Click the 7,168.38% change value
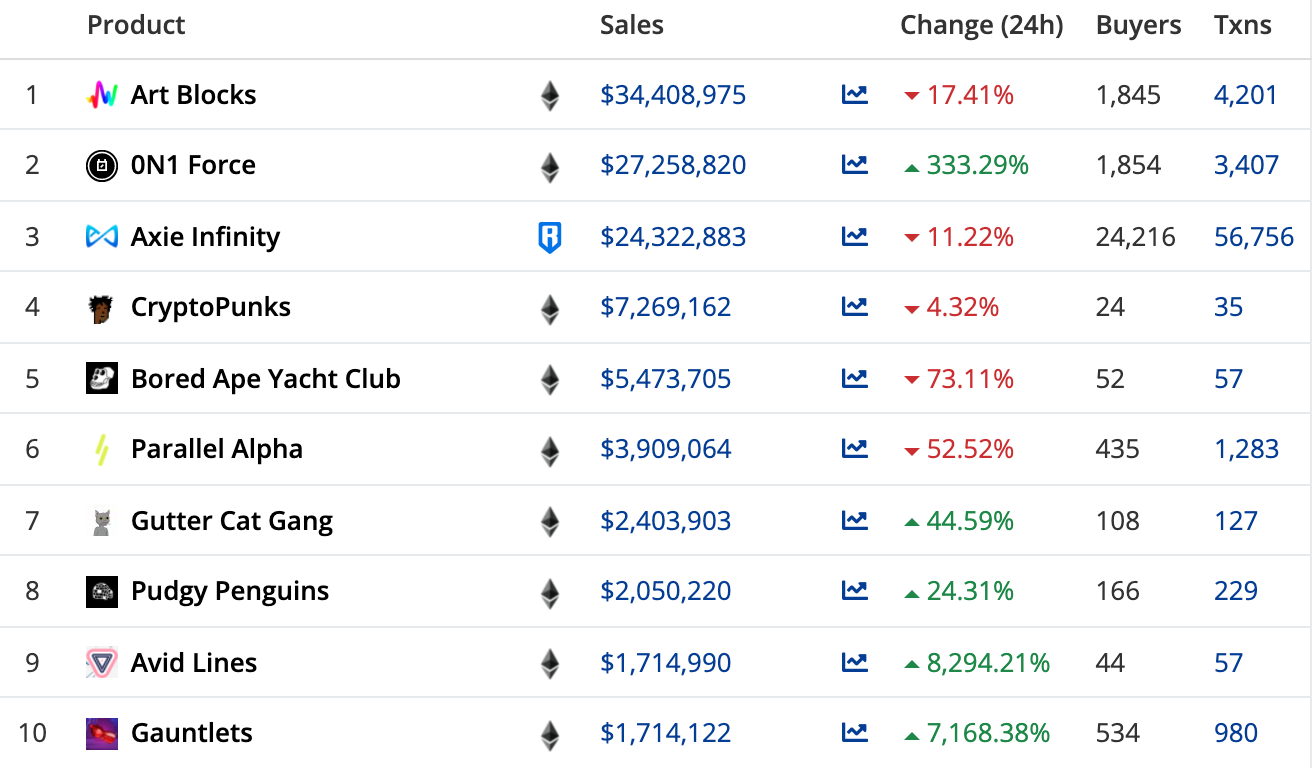Screen dimensions: 1314x768 pyautogui.click(x=989, y=733)
